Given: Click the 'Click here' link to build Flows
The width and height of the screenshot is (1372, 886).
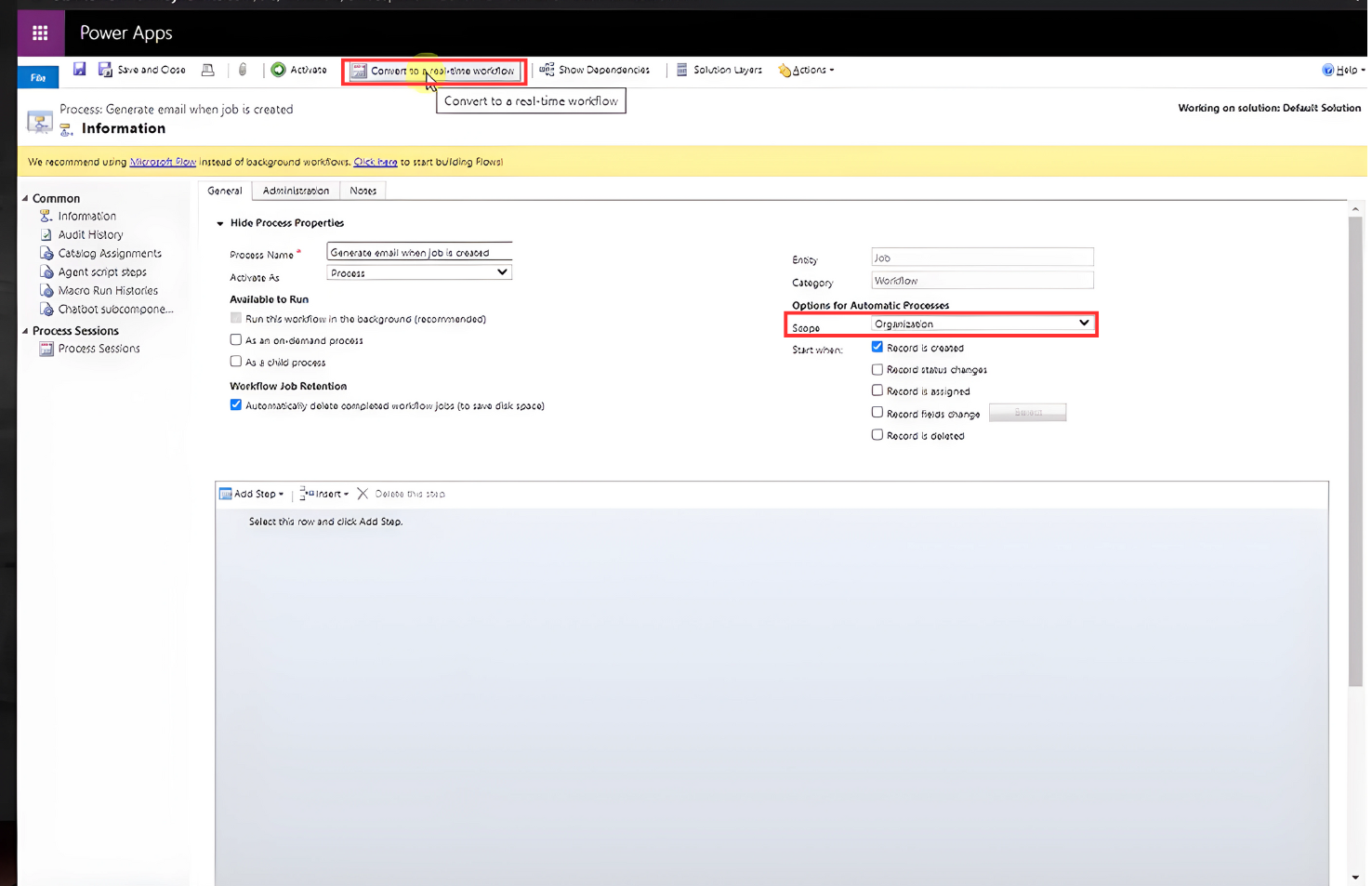Looking at the screenshot, I should [x=376, y=162].
